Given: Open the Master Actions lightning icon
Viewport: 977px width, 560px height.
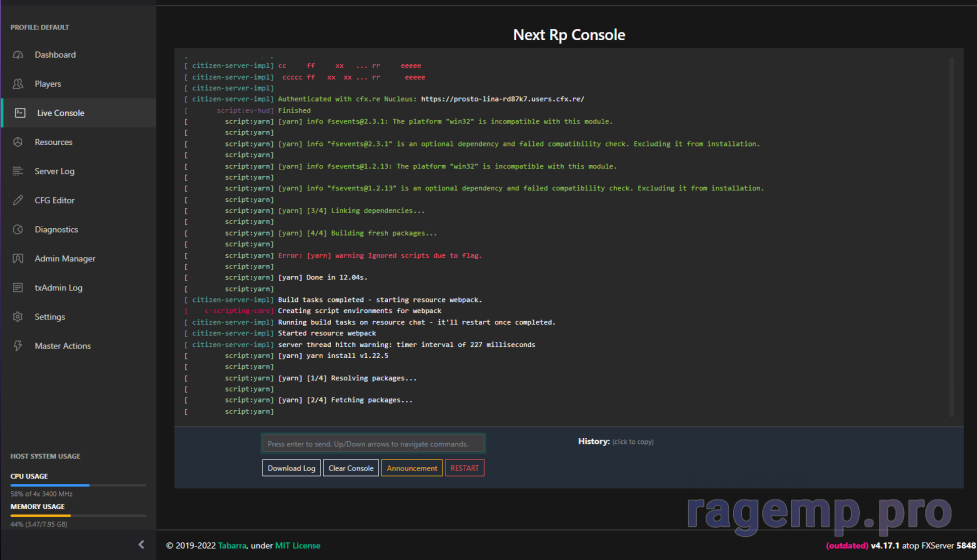Looking at the screenshot, I should point(18,346).
